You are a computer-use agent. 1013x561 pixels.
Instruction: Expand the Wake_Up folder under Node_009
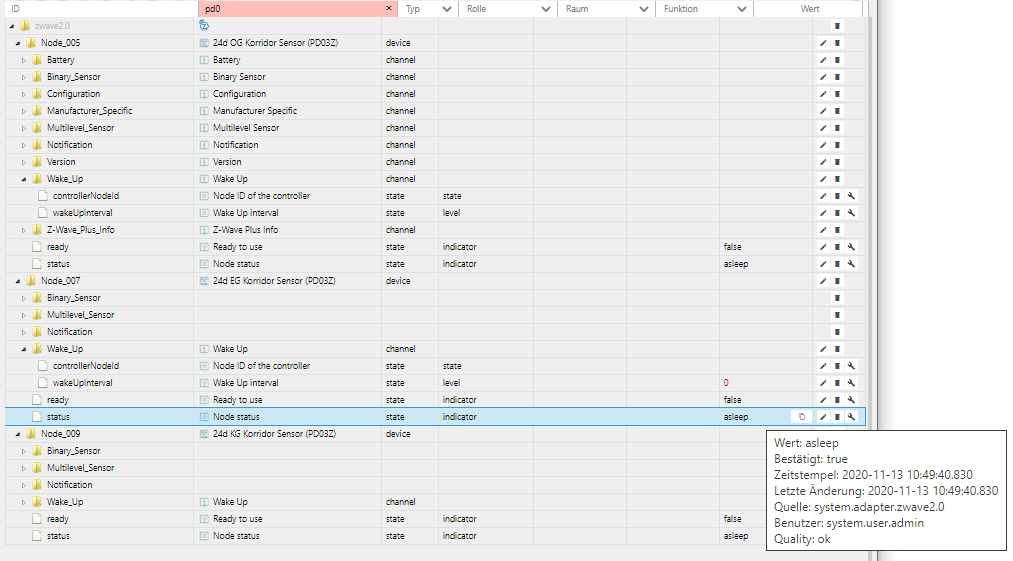pyautogui.click(x=24, y=502)
